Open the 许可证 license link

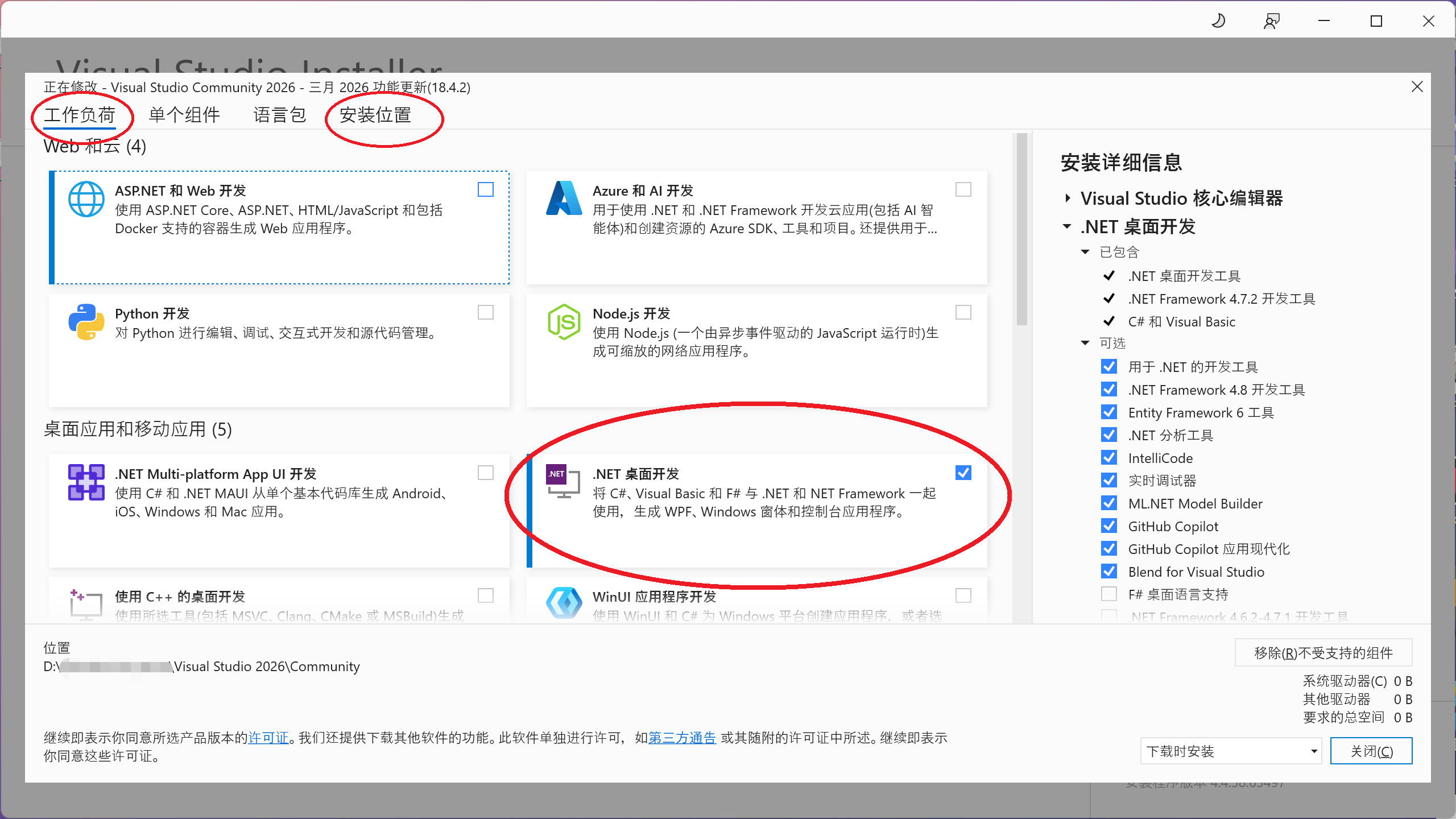pyautogui.click(x=268, y=738)
